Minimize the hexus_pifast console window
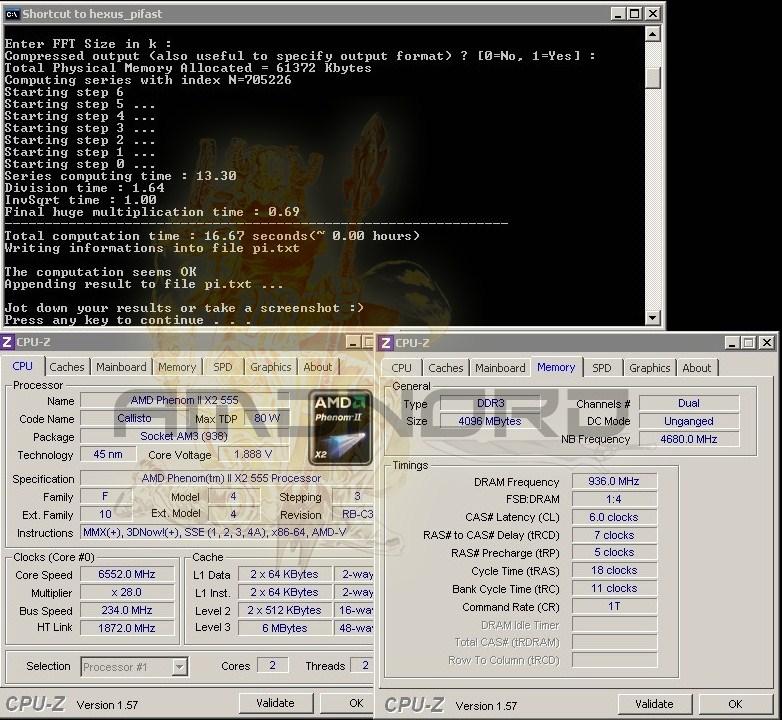The width and height of the screenshot is (782, 720). click(618, 13)
